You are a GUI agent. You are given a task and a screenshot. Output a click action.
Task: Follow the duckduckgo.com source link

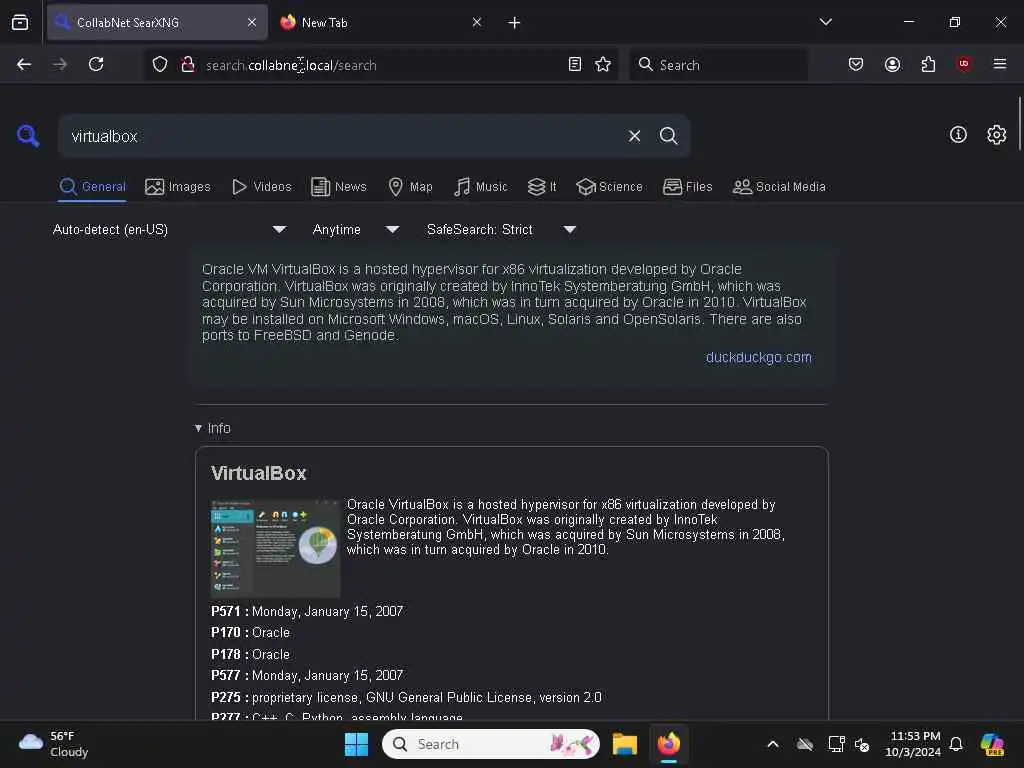point(758,357)
